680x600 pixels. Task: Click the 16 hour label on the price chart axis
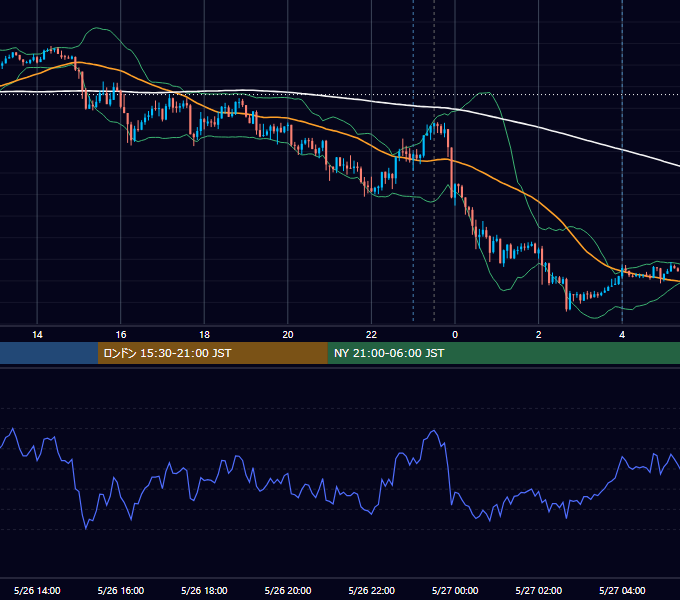(121, 335)
